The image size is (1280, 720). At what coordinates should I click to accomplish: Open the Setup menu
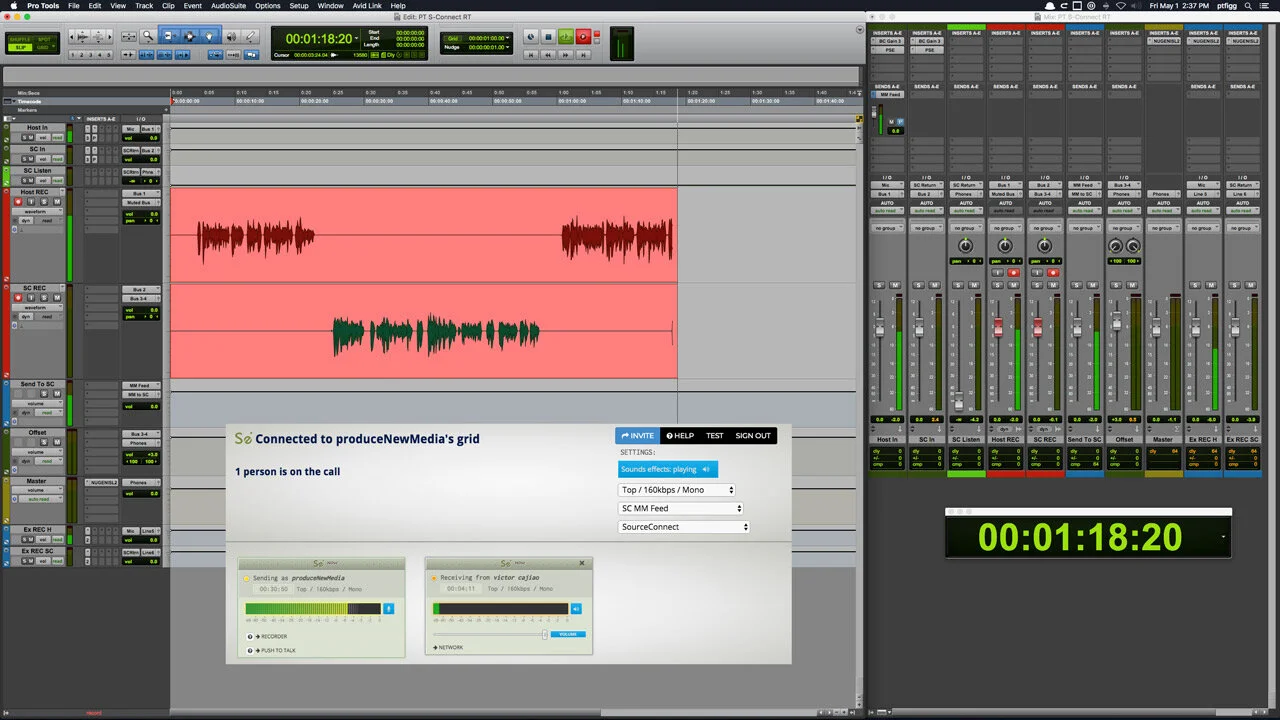(299, 6)
